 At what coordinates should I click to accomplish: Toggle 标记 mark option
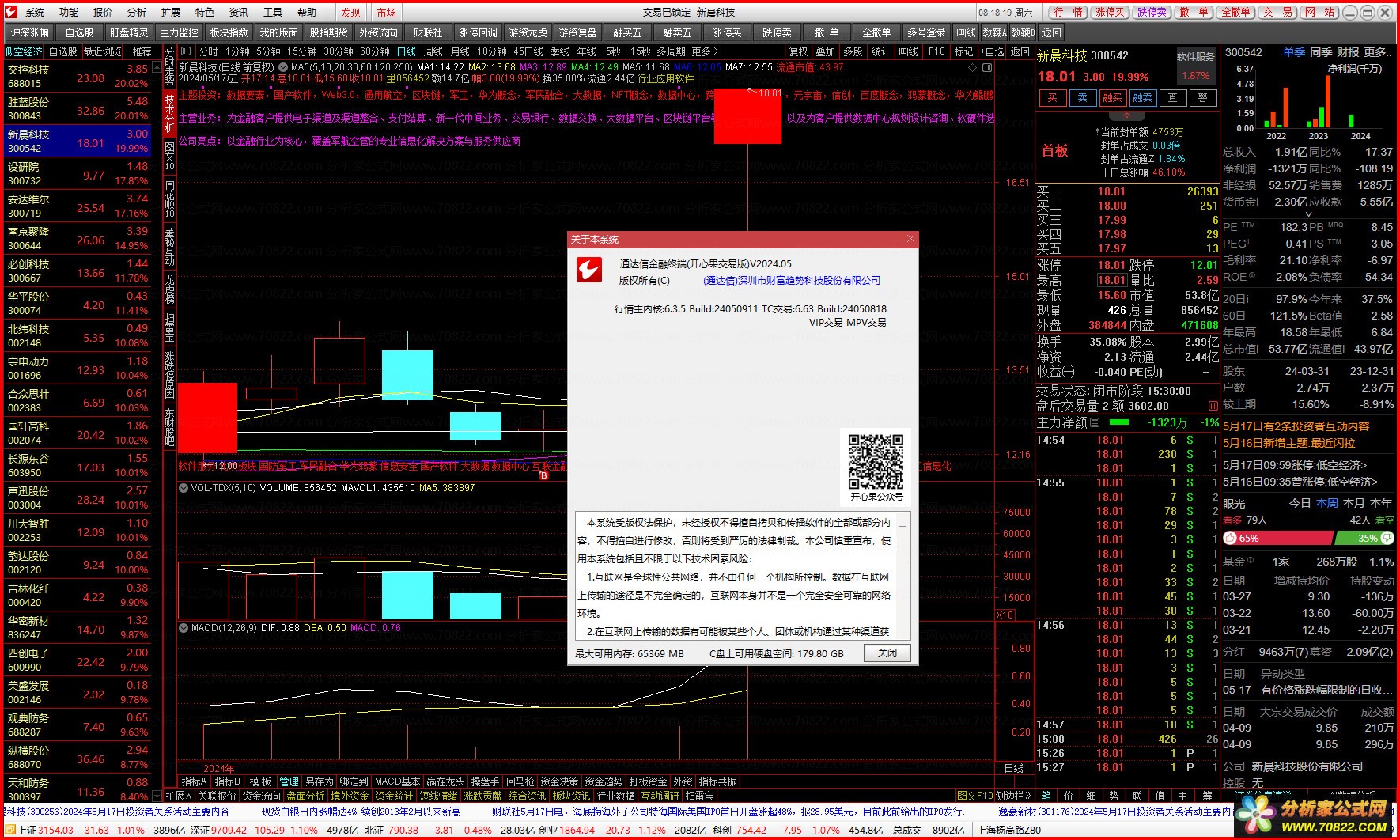963,51
